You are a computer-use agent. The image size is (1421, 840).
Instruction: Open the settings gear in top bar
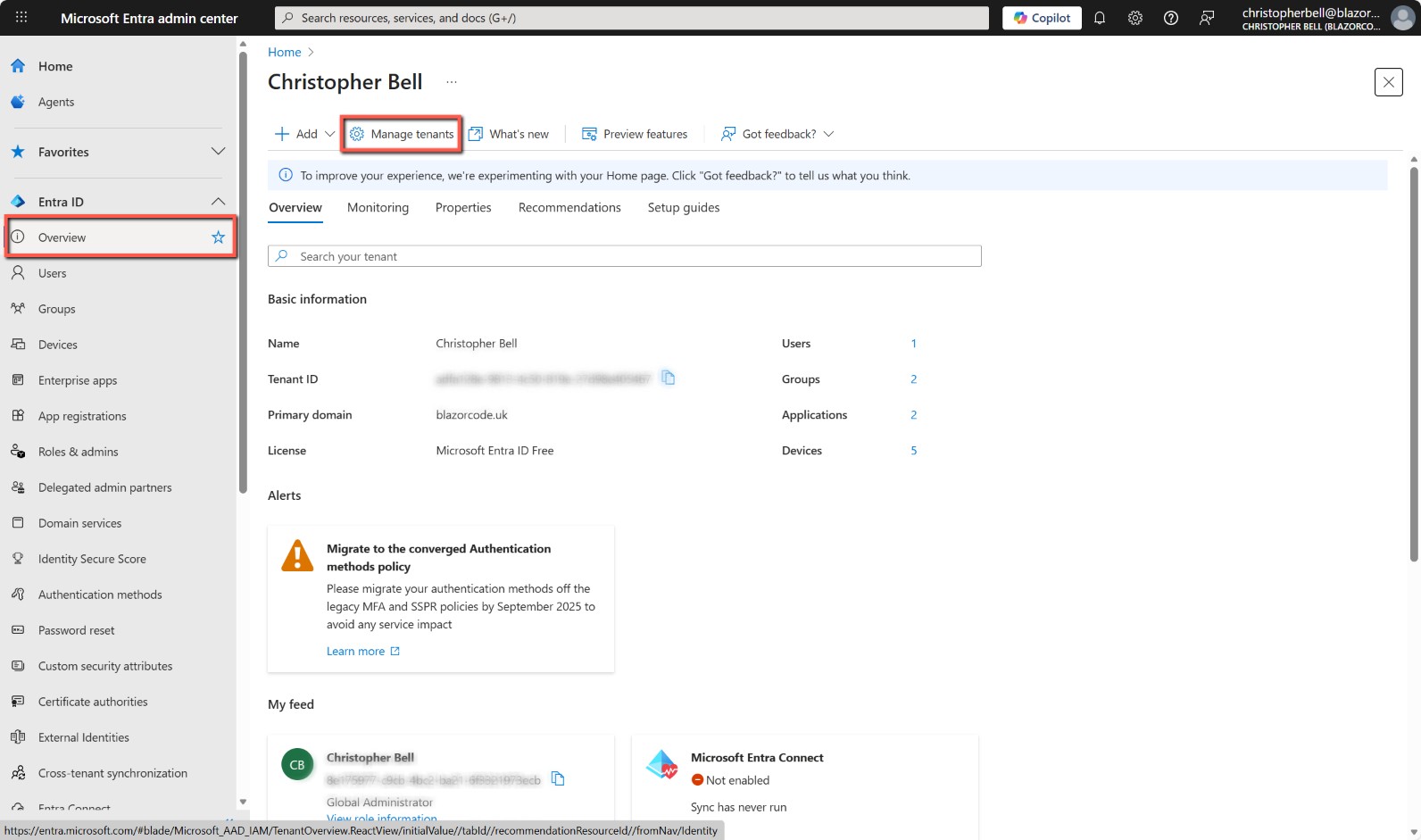[1135, 18]
